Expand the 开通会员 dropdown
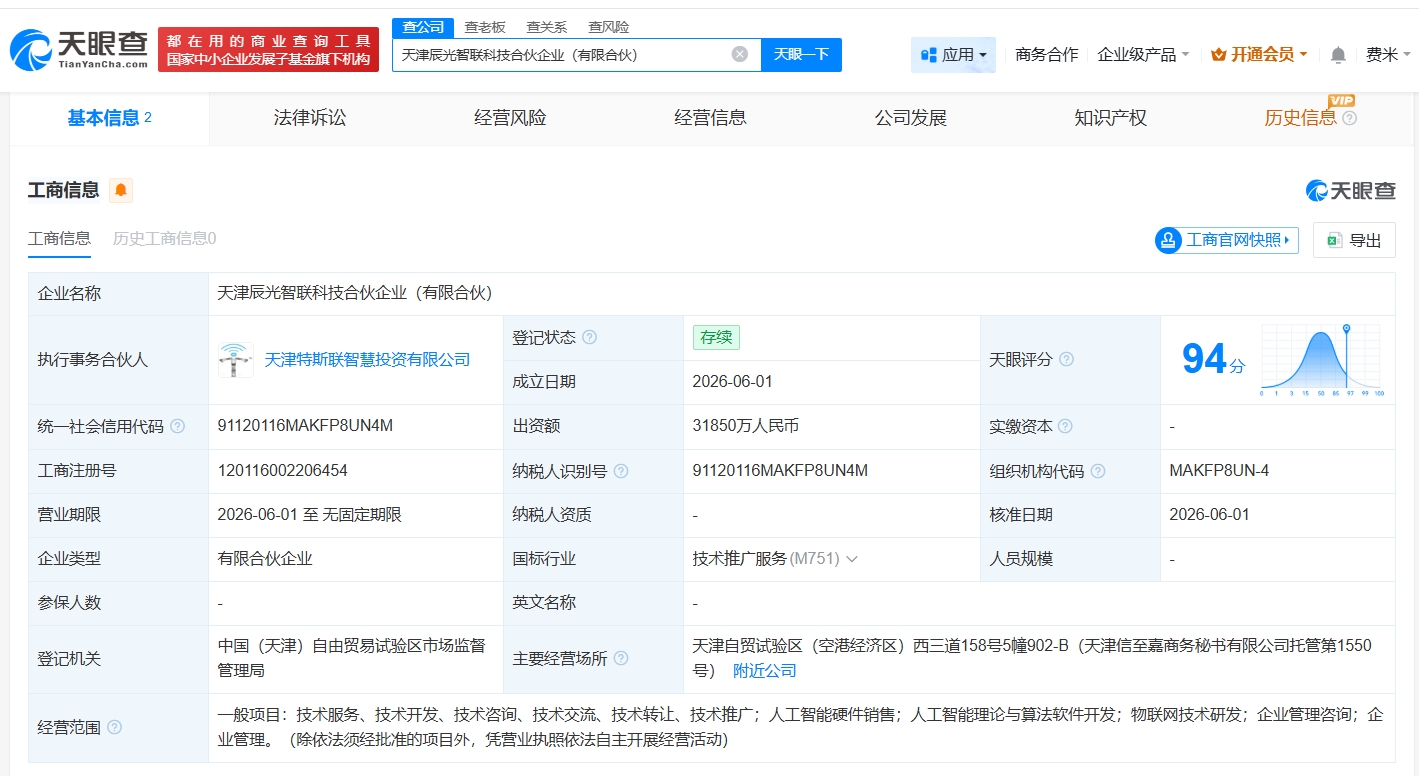This screenshot has width=1419, height=776. pos(1259,55)
